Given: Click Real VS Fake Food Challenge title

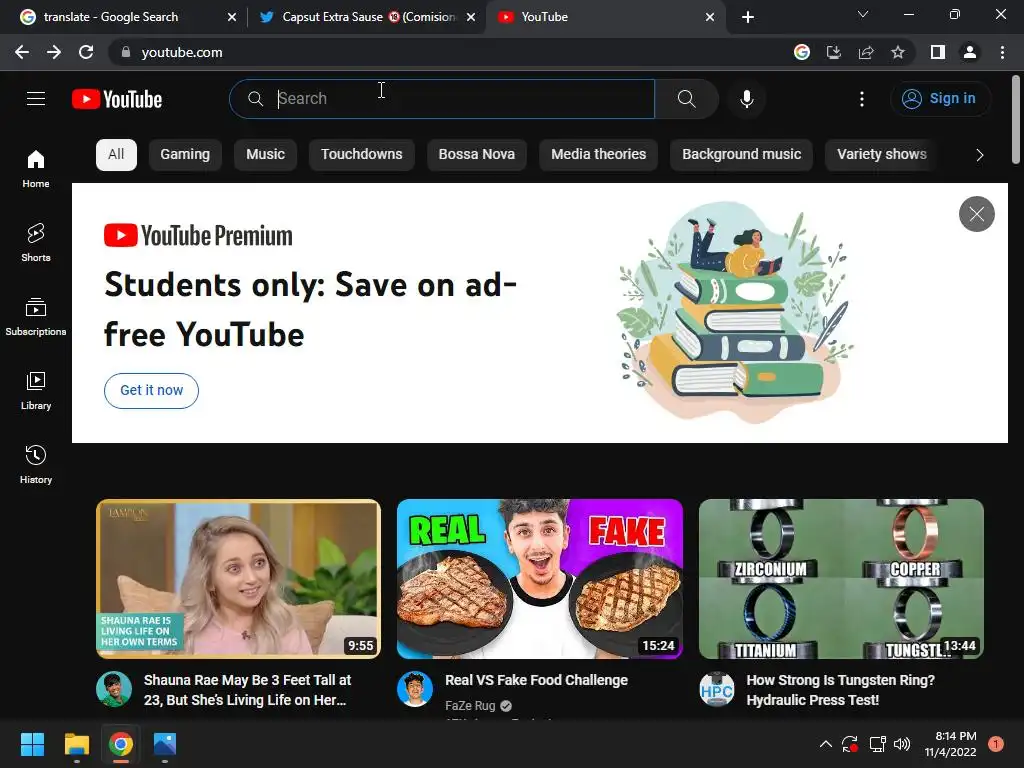Looking at the screenshot, I should coord(536,680).
